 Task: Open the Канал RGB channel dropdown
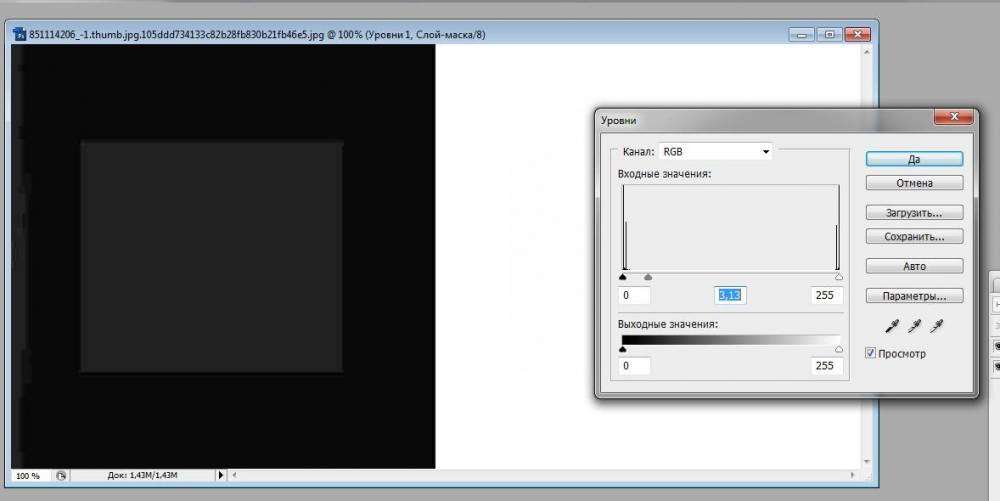715,152
